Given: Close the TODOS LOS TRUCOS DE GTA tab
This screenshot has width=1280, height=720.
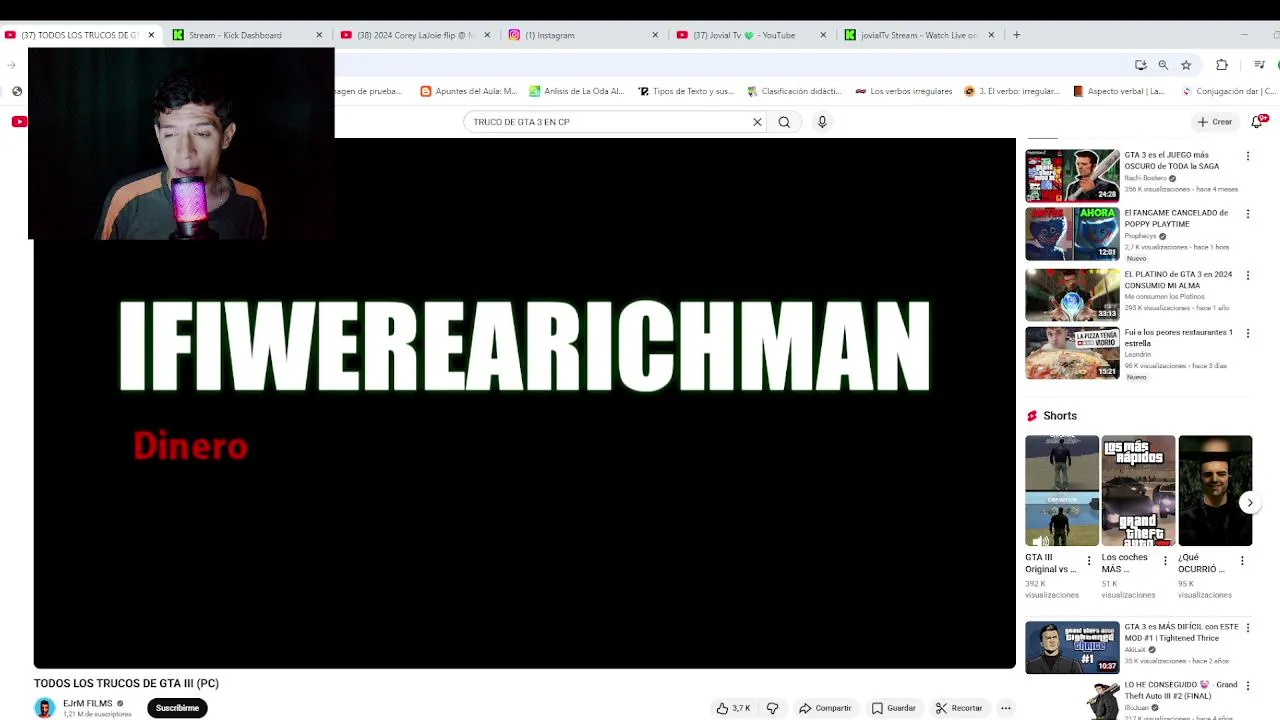Looking at the screenshot, I should 151,35.
